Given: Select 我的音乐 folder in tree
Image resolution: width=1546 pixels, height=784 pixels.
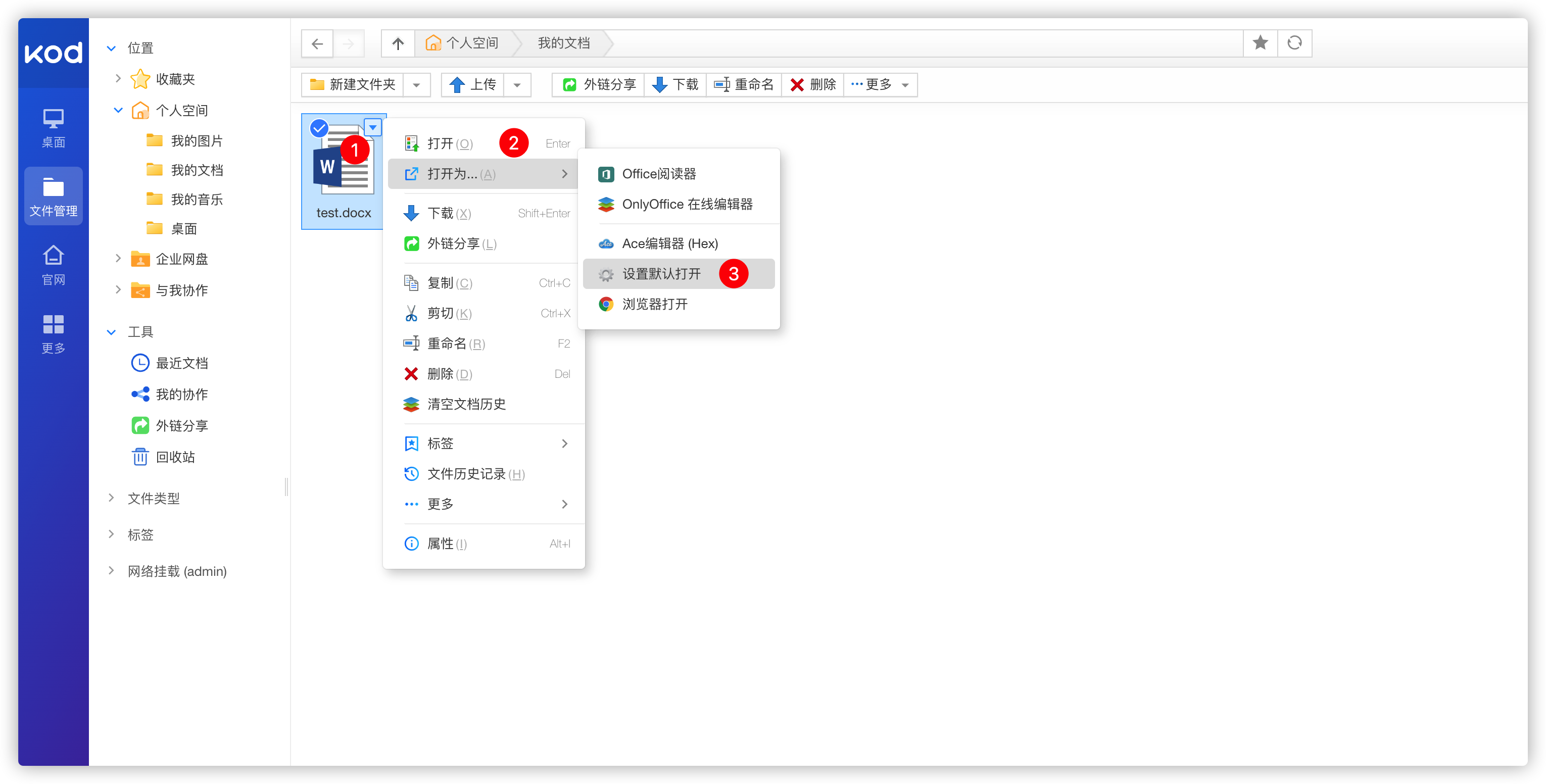Looking at the screenshot, I should coord(196,199).
